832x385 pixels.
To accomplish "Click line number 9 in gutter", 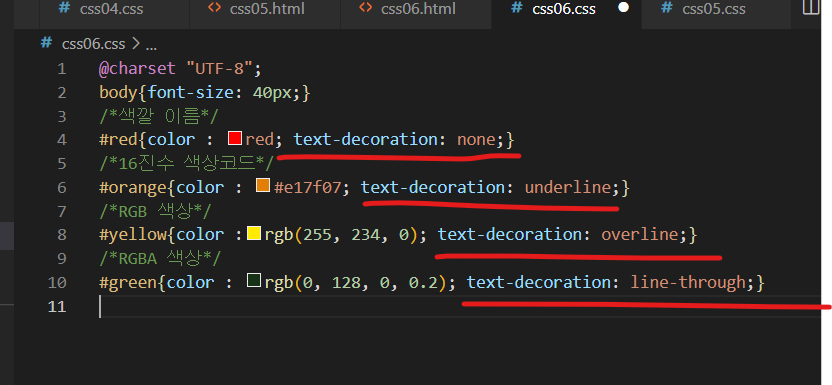I will coord(62,258).
